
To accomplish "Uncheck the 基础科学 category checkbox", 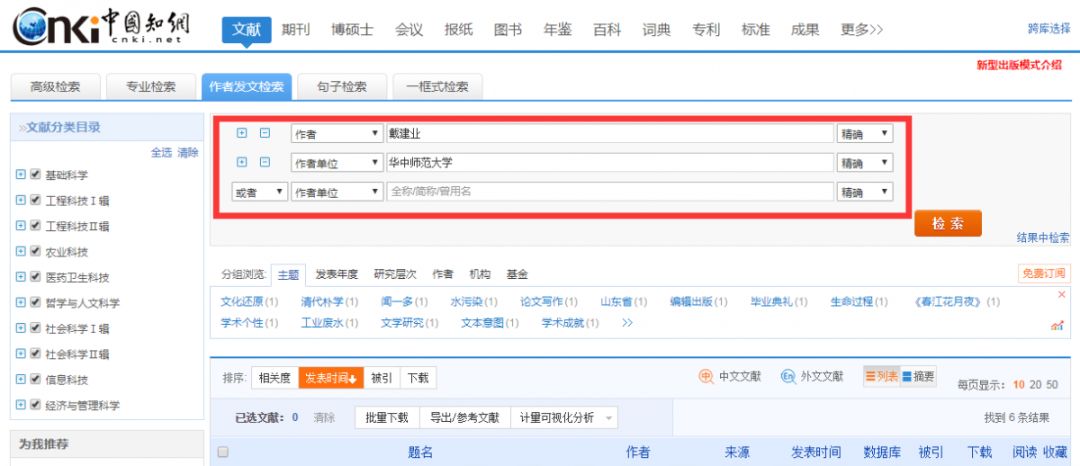I will click(x=36, y=174).
